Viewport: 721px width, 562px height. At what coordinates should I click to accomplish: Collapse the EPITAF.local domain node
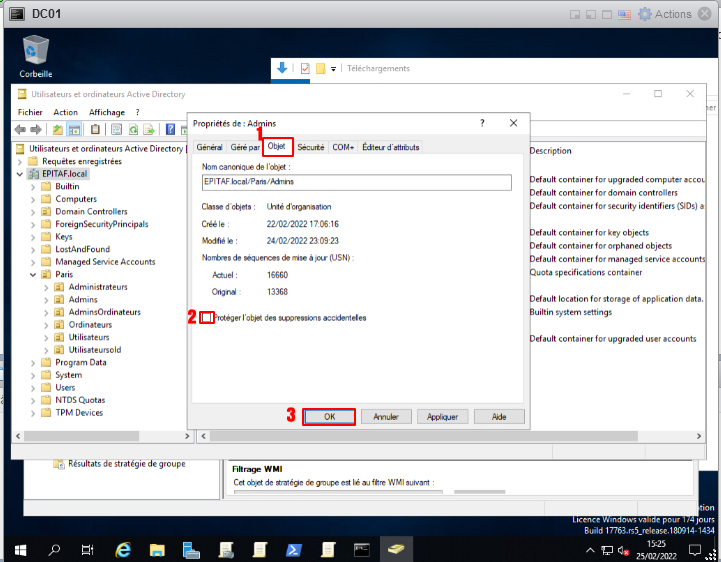point(22,174)
